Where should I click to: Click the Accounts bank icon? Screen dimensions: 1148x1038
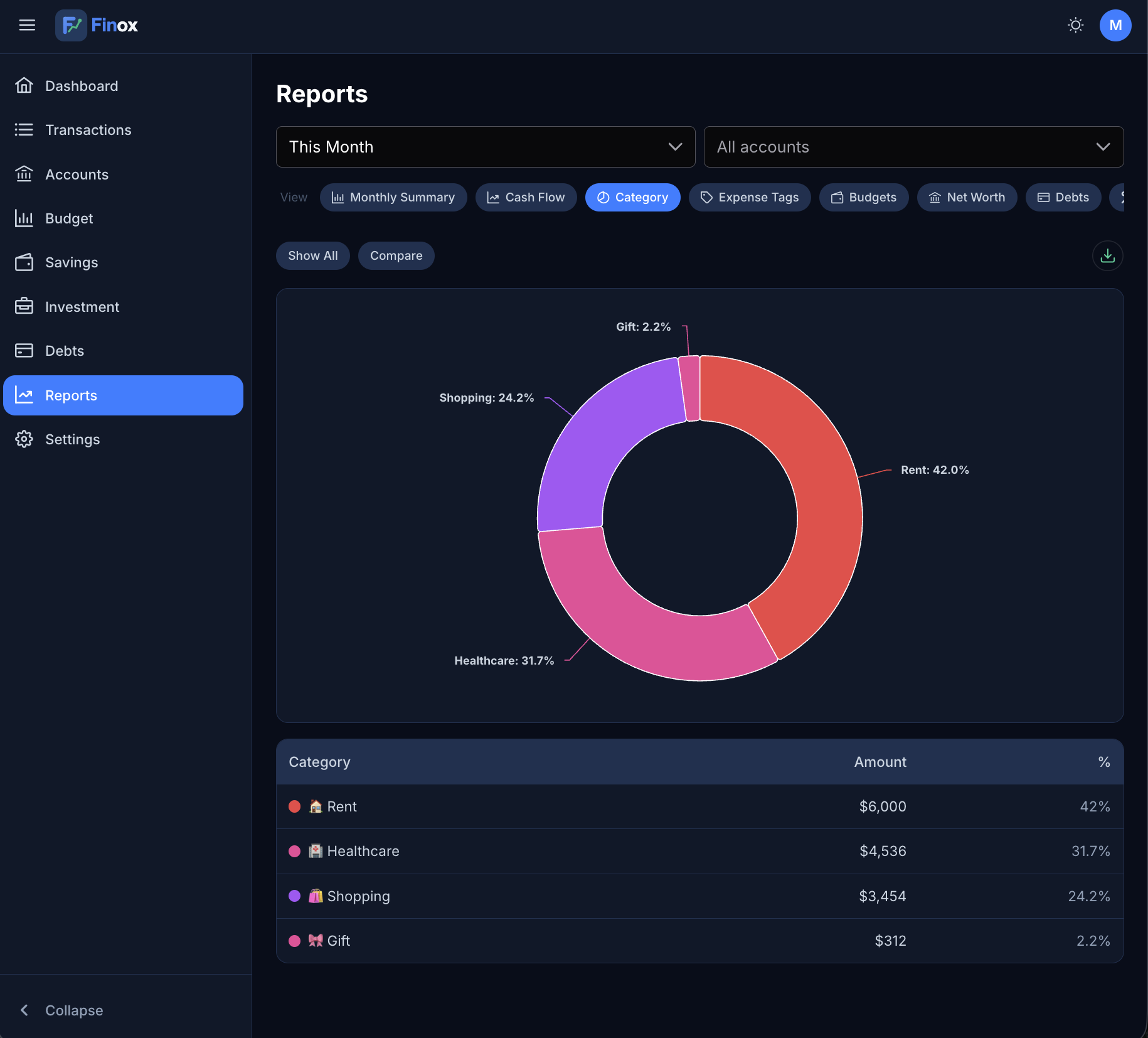point(24,174)
